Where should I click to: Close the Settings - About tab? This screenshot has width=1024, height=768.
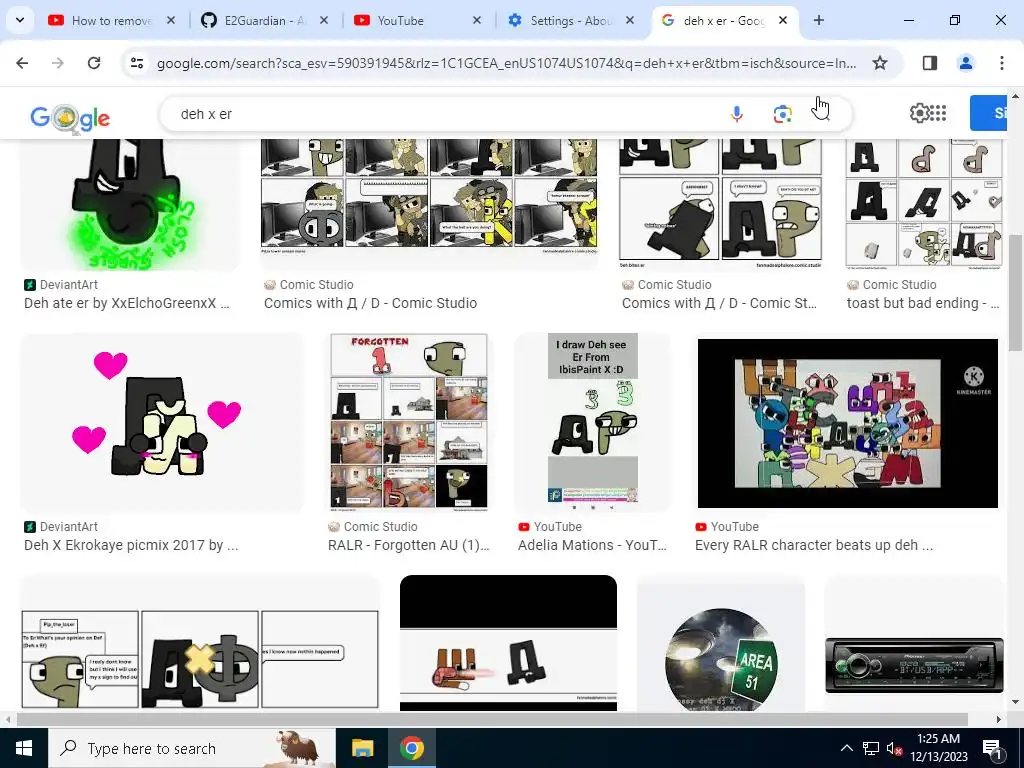[x=630, y=20]
